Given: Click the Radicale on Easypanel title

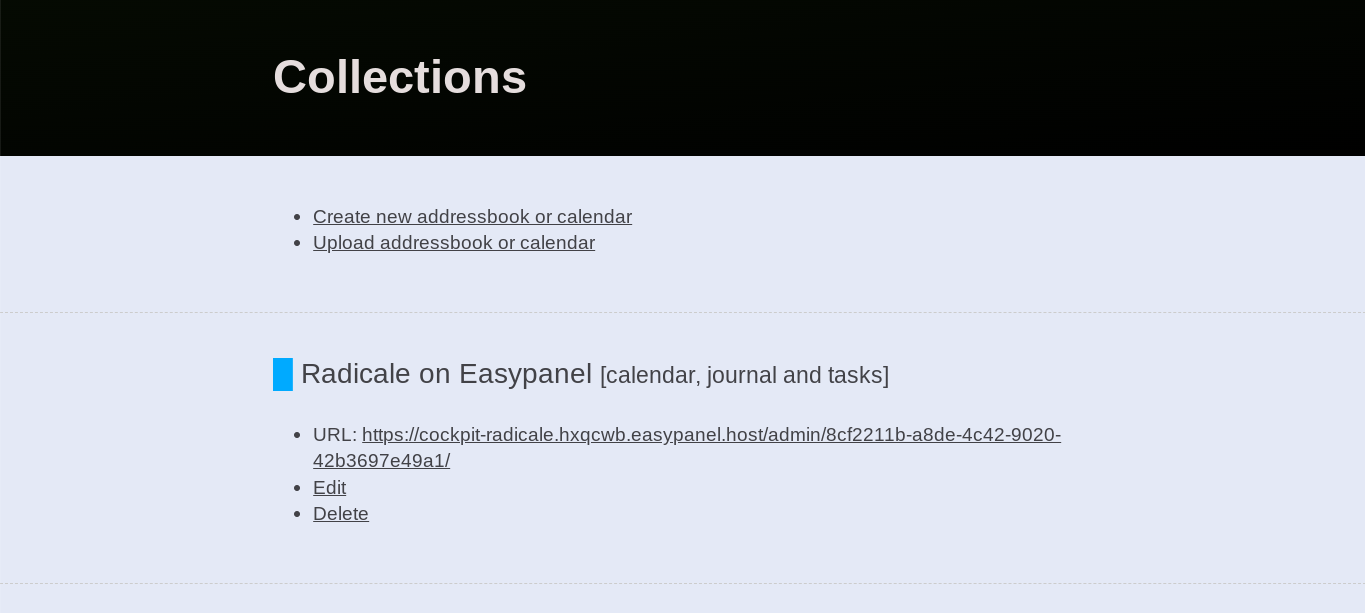Looking at the screenshot, I should (446, 374).
